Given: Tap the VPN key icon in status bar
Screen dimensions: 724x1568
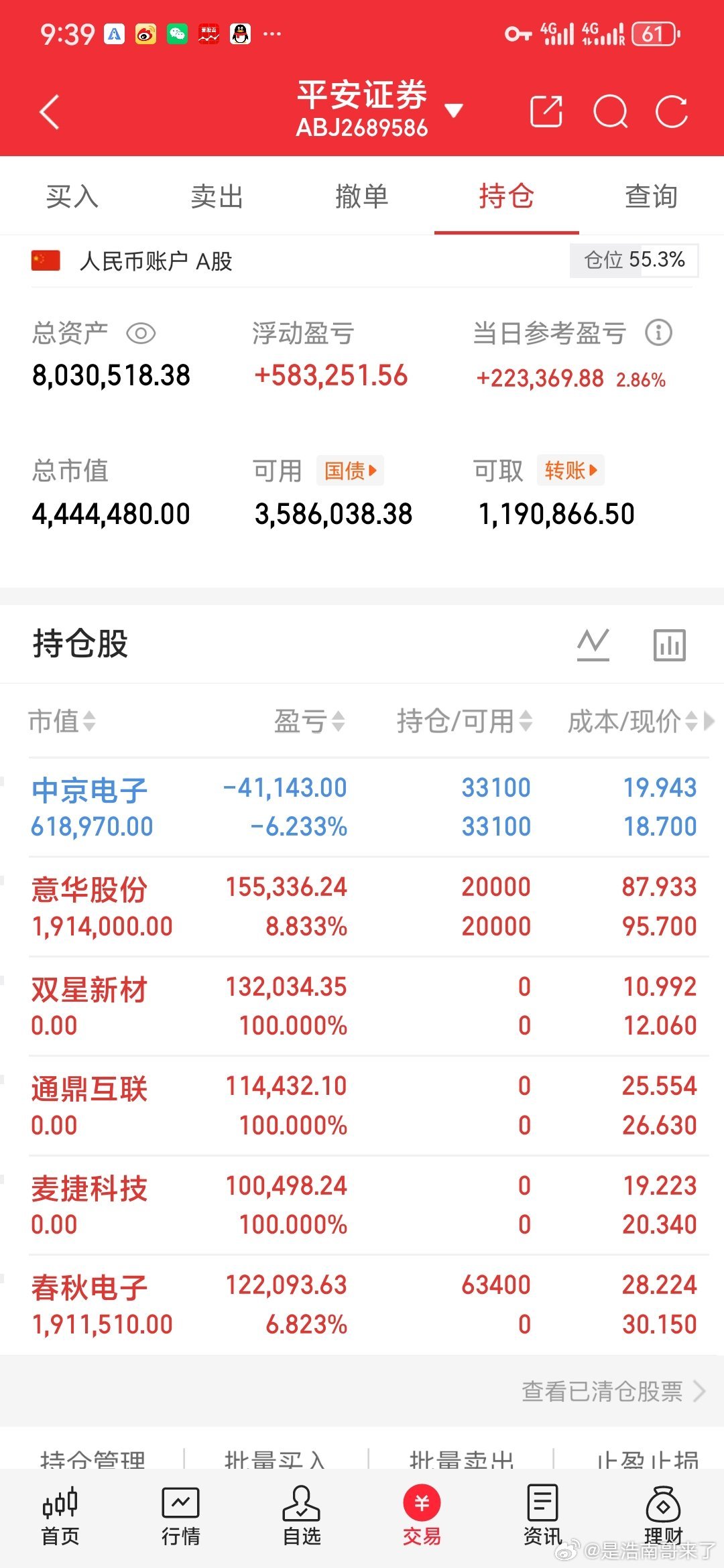Looking at the screenshot, I should pos(518,34).
